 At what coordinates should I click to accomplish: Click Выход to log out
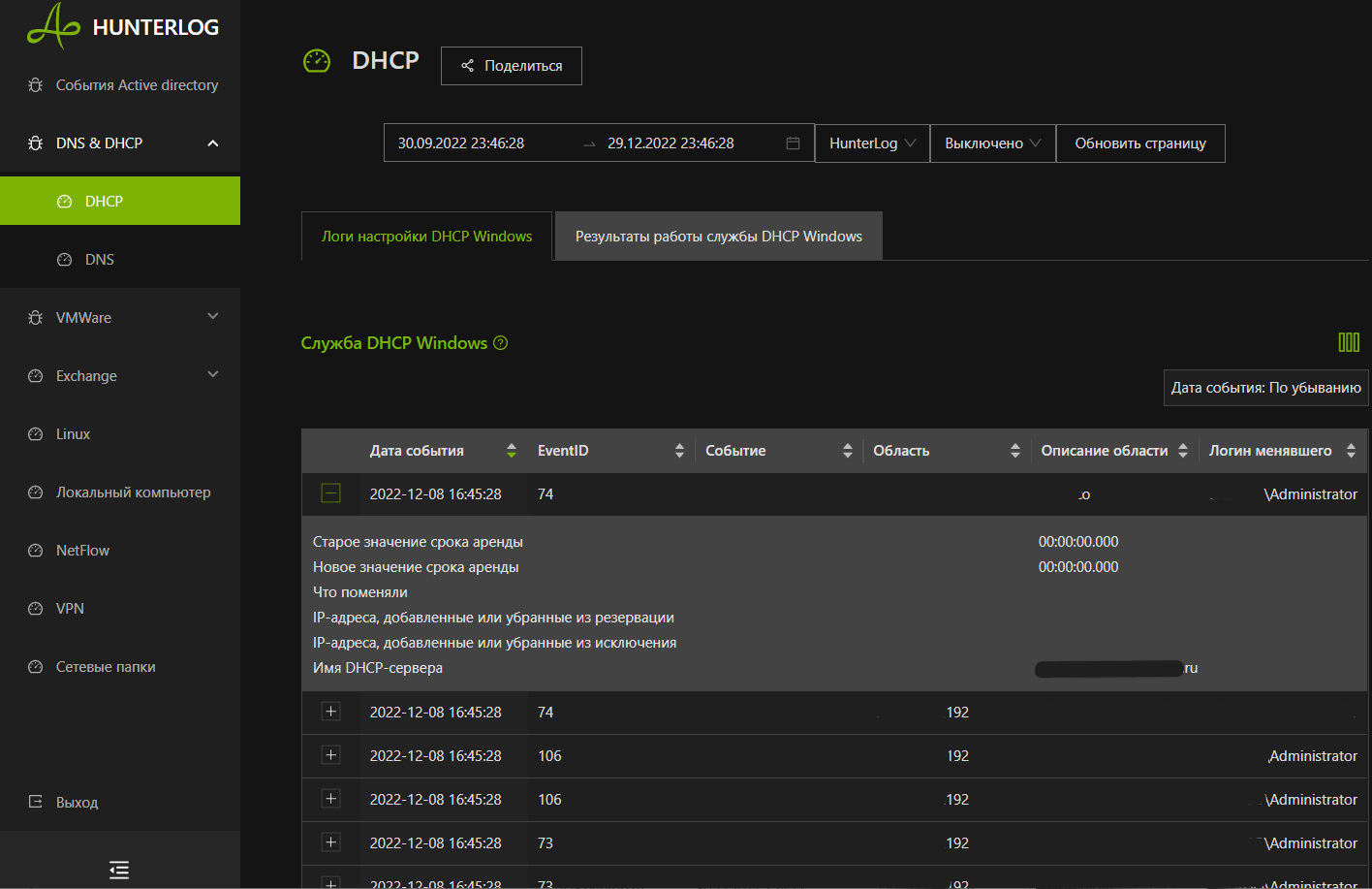click(x=120, y=803)
